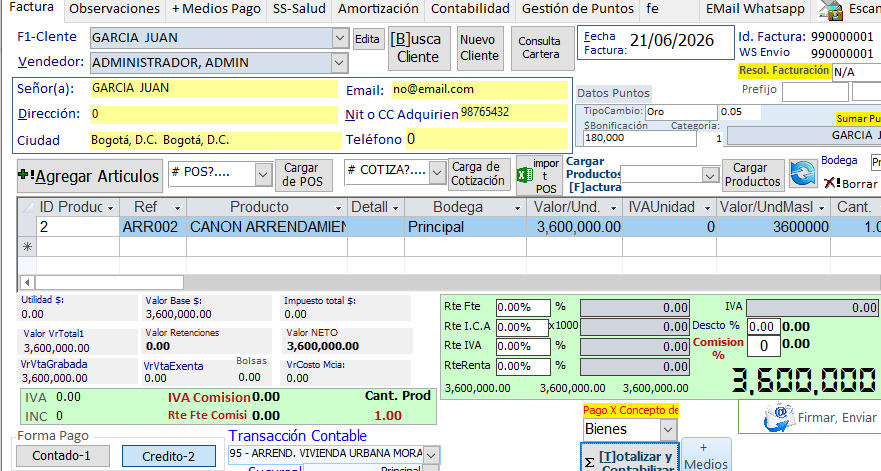This screenshot has height=471, width=881.
Task: Click the grid select-all corner cell
Action: pyautogui.click(x=27, y=207)
